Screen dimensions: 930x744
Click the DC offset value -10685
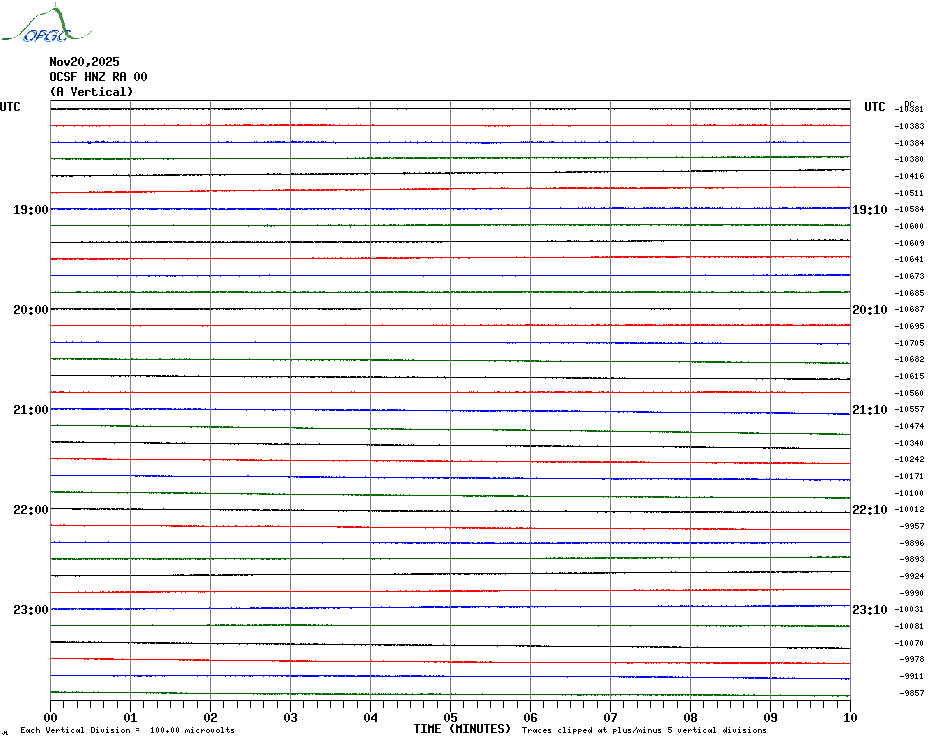(x=909, y=293)
